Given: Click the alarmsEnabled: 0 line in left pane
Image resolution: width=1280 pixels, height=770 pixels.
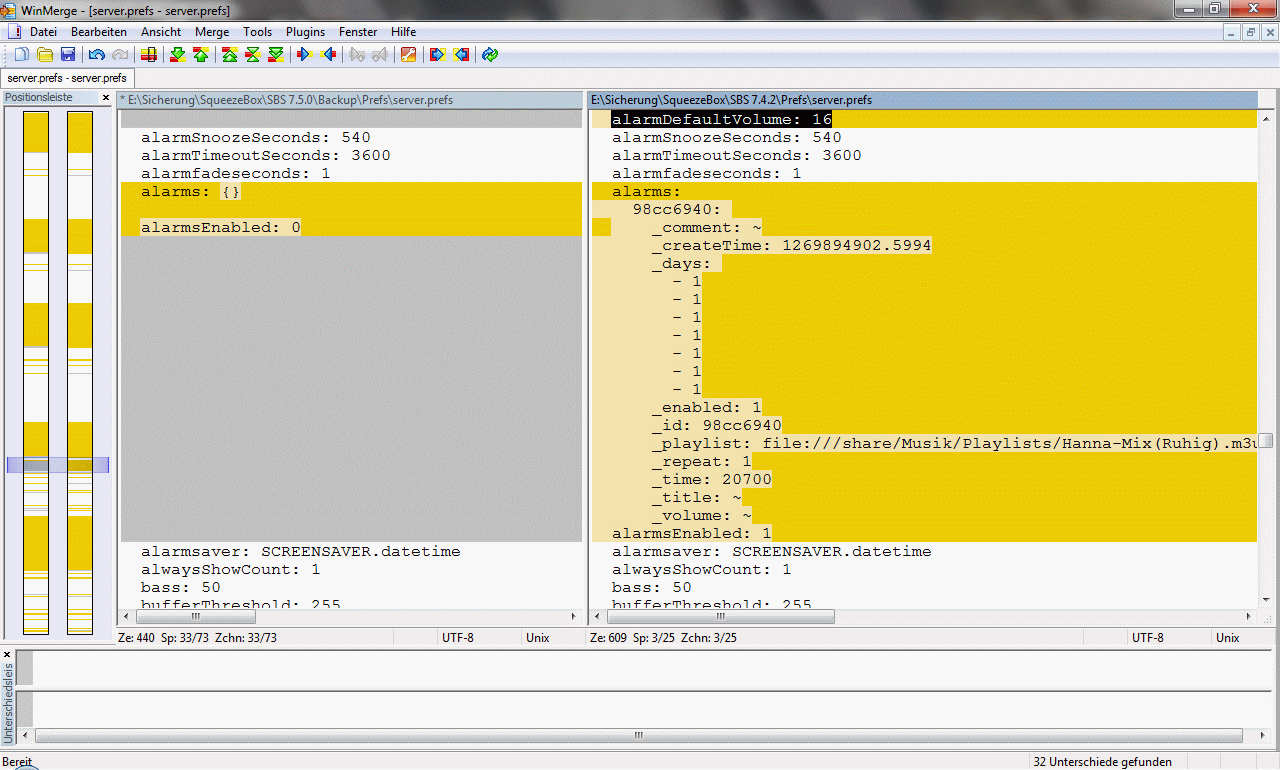Looking at the screenshot, I should pyautogui.click(x=221, y=228).
